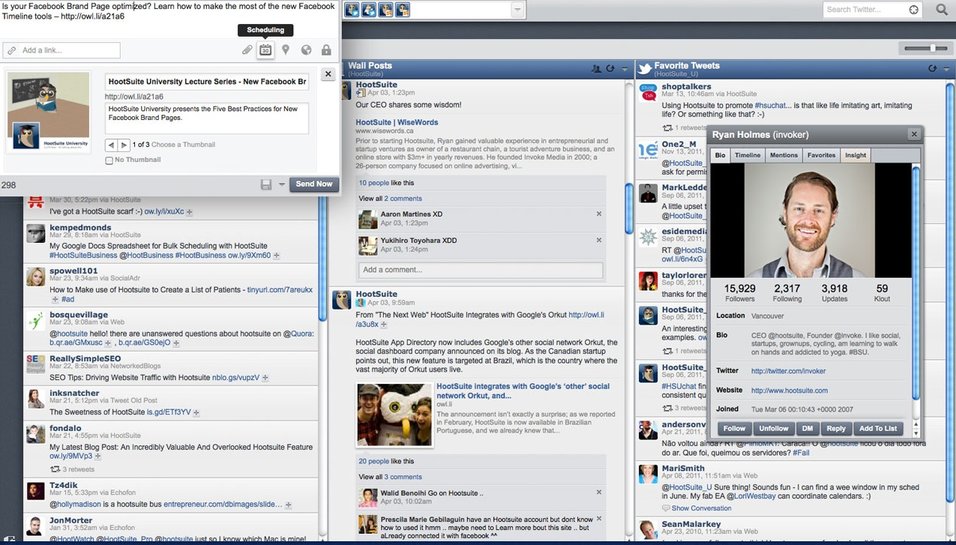The height and width of the screenshot is (545, 956).
Task: Click the Add a link input field
Action: 61,50
